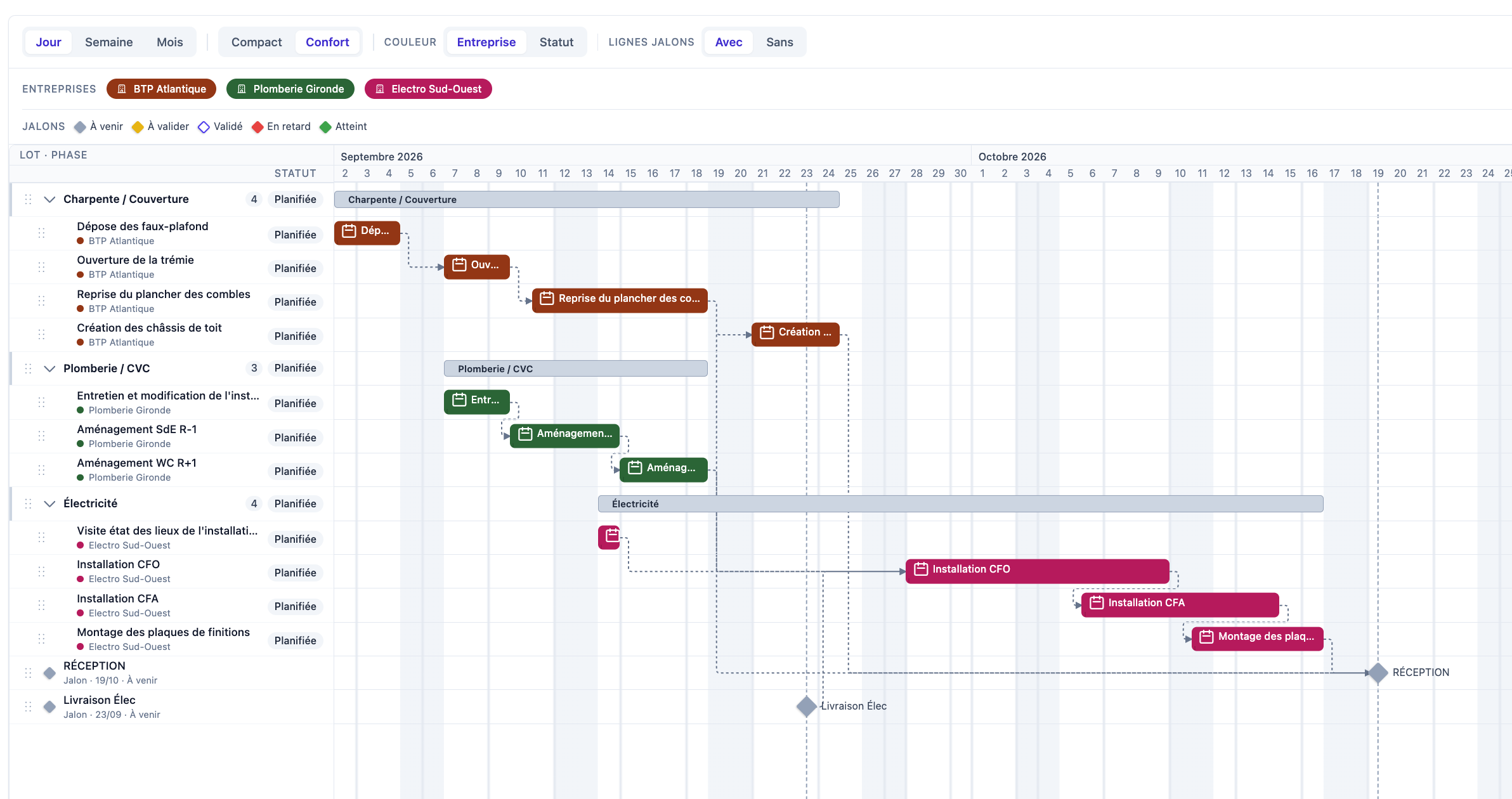
Task: Click the Atteint green legend diamond
Action: tap(325, 127)
